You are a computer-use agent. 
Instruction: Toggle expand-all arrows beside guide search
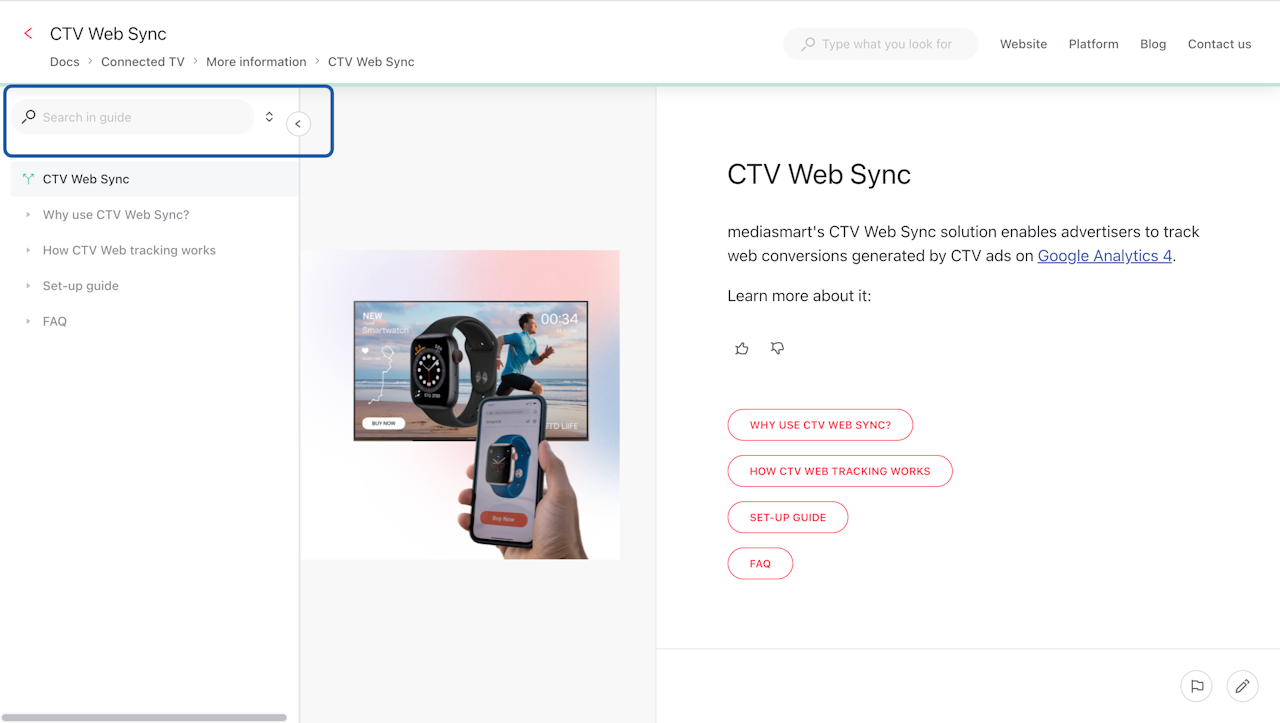tap(269, 117)
